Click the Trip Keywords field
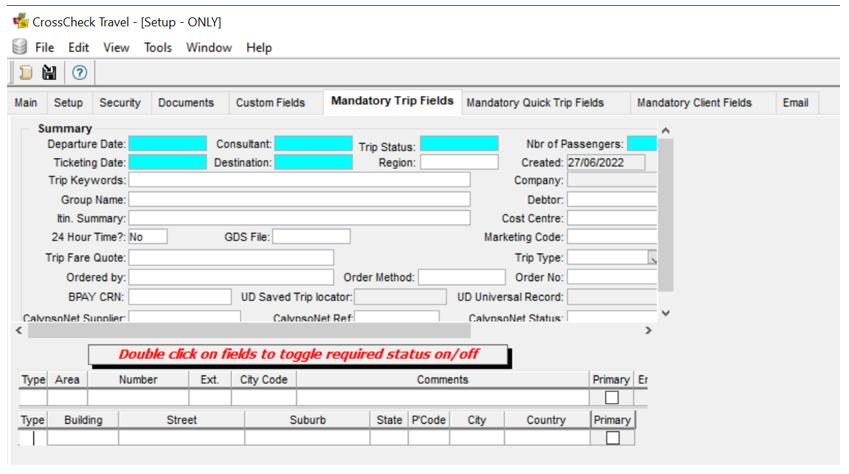This screenshot has height=474, width=849. 299,180
